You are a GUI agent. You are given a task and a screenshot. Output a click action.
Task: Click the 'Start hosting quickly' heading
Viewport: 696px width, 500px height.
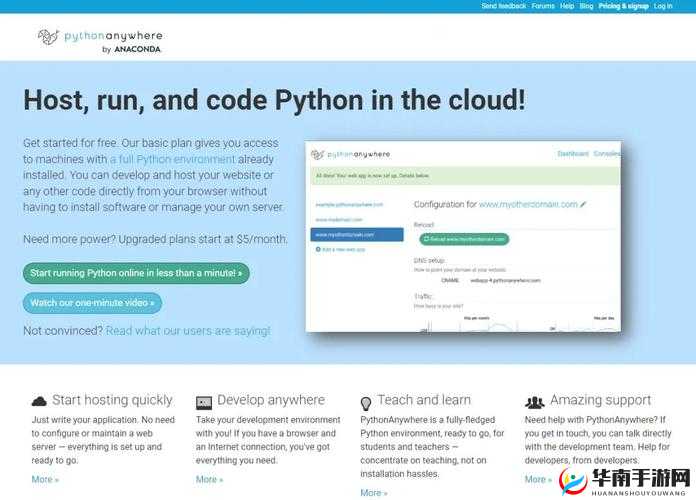pyautogui.click(x=112, y=400)
